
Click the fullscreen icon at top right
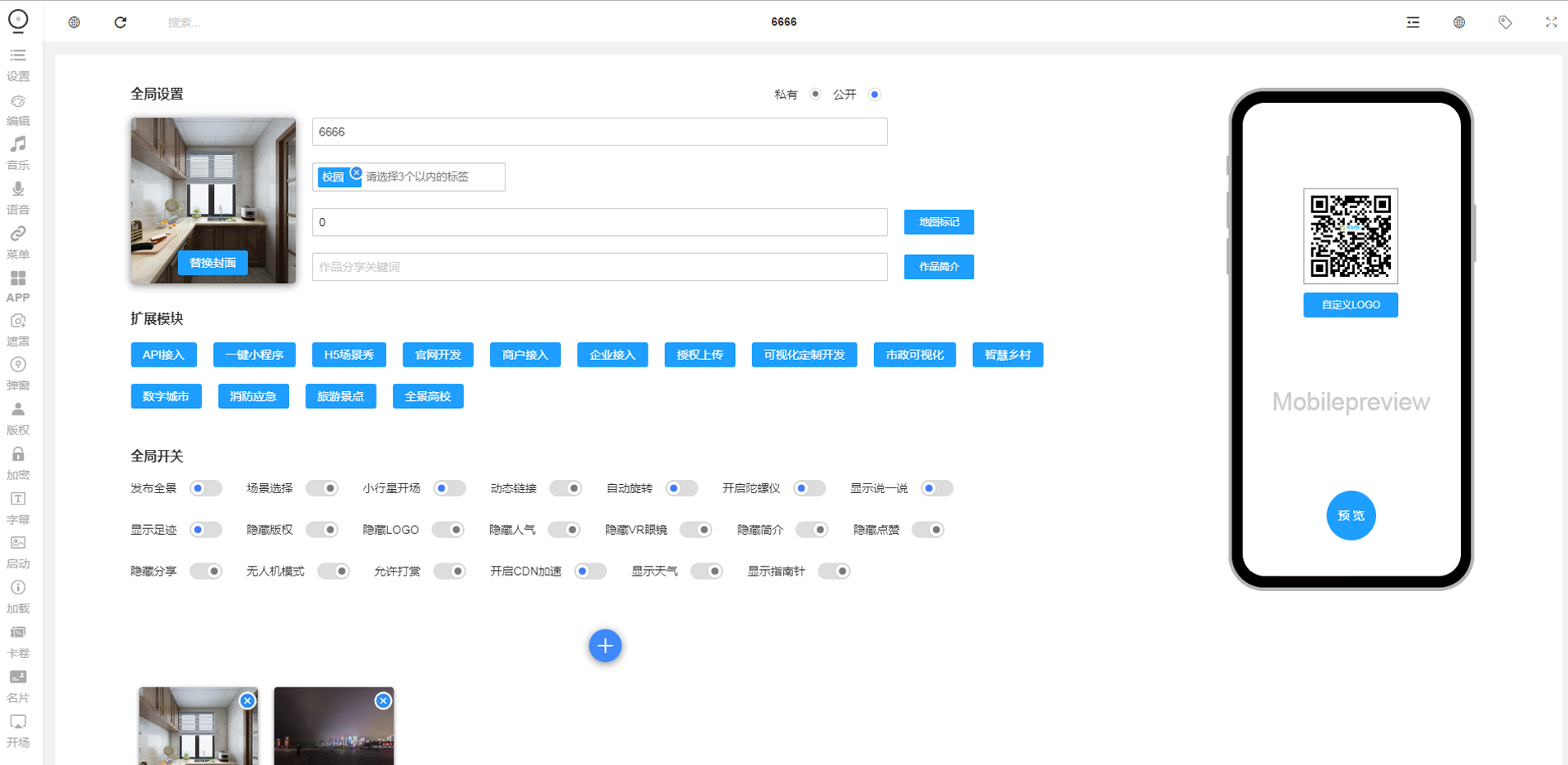1551,22
